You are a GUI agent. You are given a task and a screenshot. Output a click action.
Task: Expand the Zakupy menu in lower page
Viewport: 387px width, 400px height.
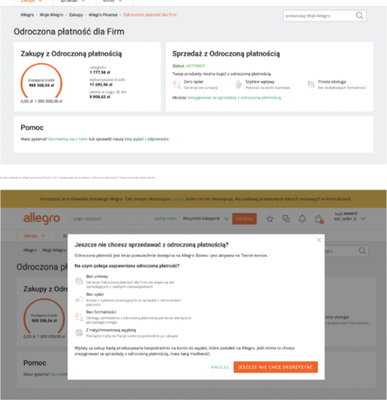[x=34, y=236]
